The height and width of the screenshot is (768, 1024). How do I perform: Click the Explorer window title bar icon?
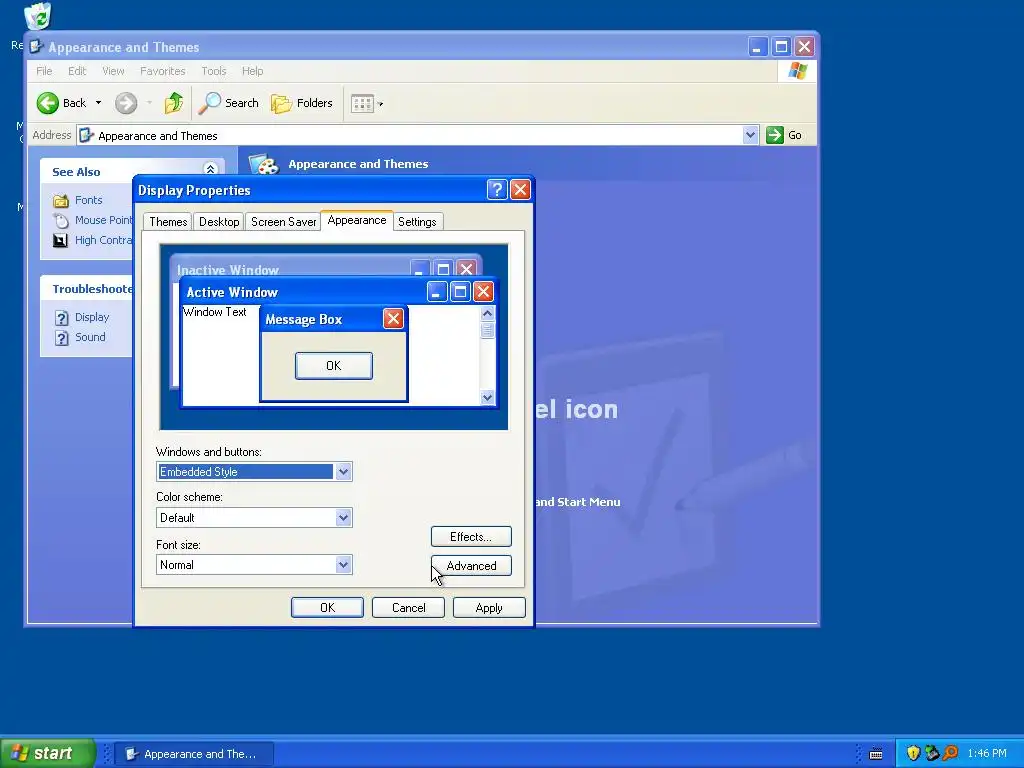37,47
